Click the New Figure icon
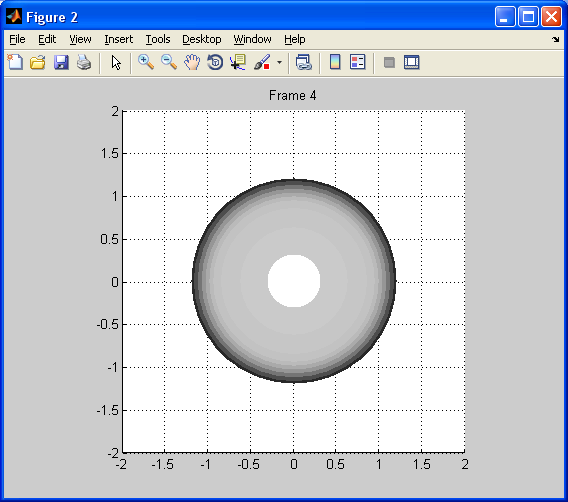The height and width of the screenshot is (502, 568). pyautogui.click(x=15, y=62)
